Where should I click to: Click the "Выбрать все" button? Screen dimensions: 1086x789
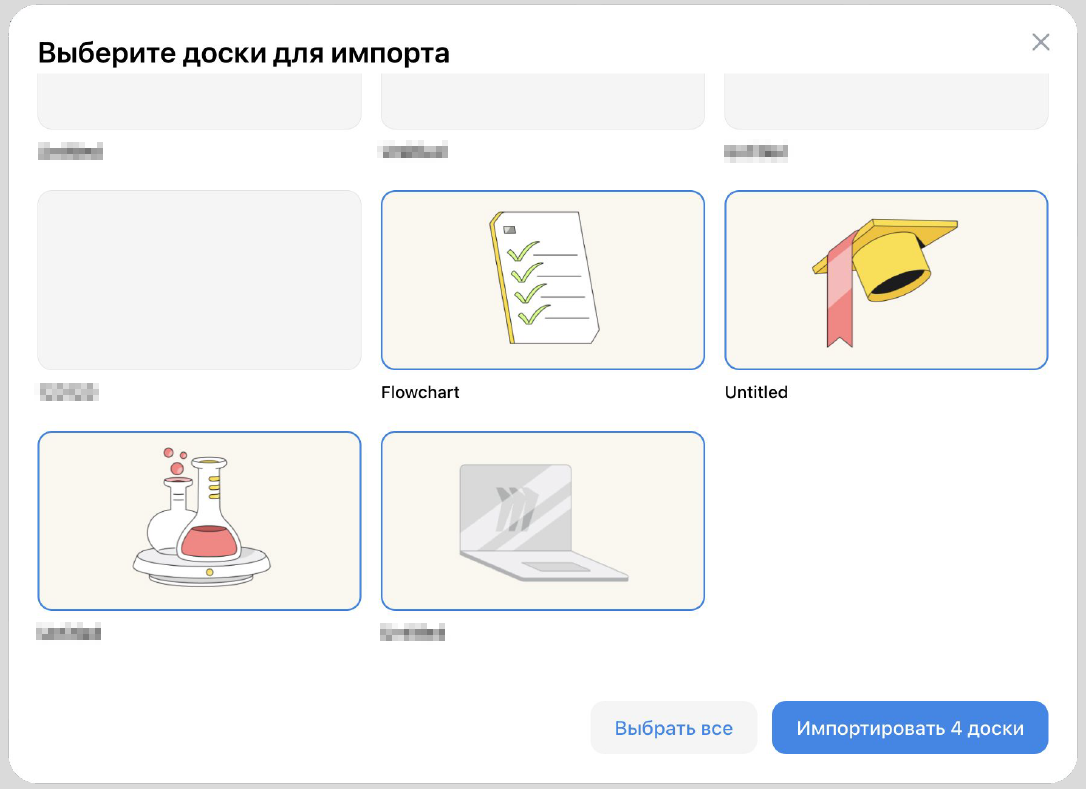[x=673, y=728]
